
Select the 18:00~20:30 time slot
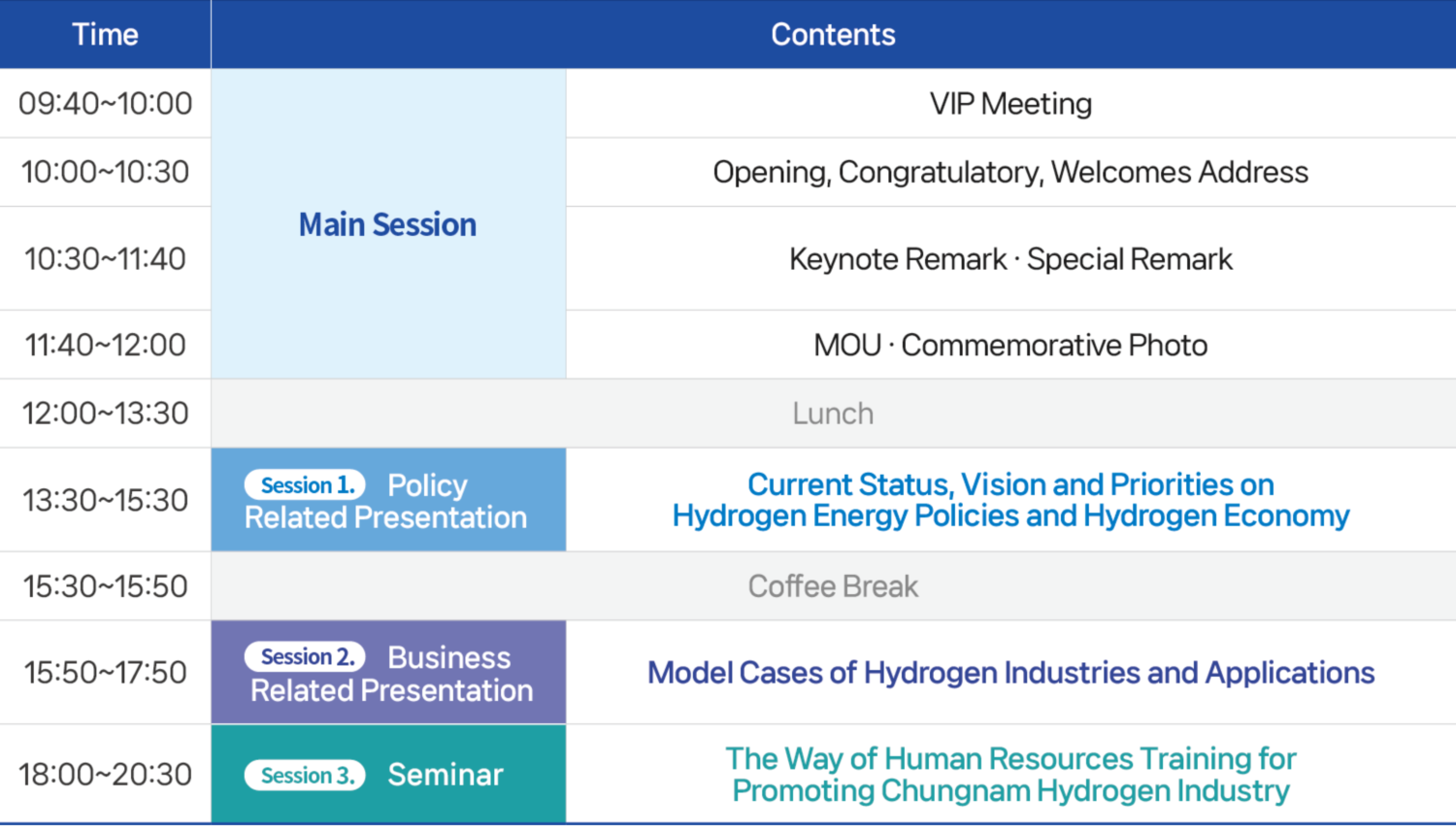click(x=105, y=775)
